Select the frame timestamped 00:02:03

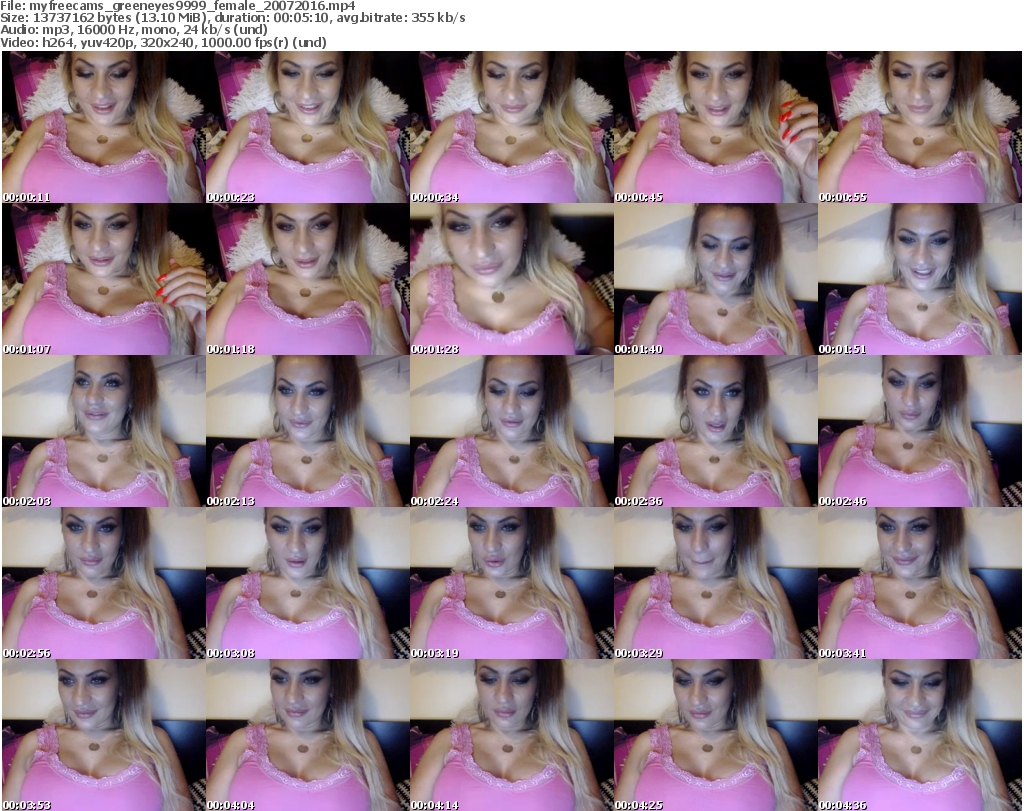coord(103,432)
